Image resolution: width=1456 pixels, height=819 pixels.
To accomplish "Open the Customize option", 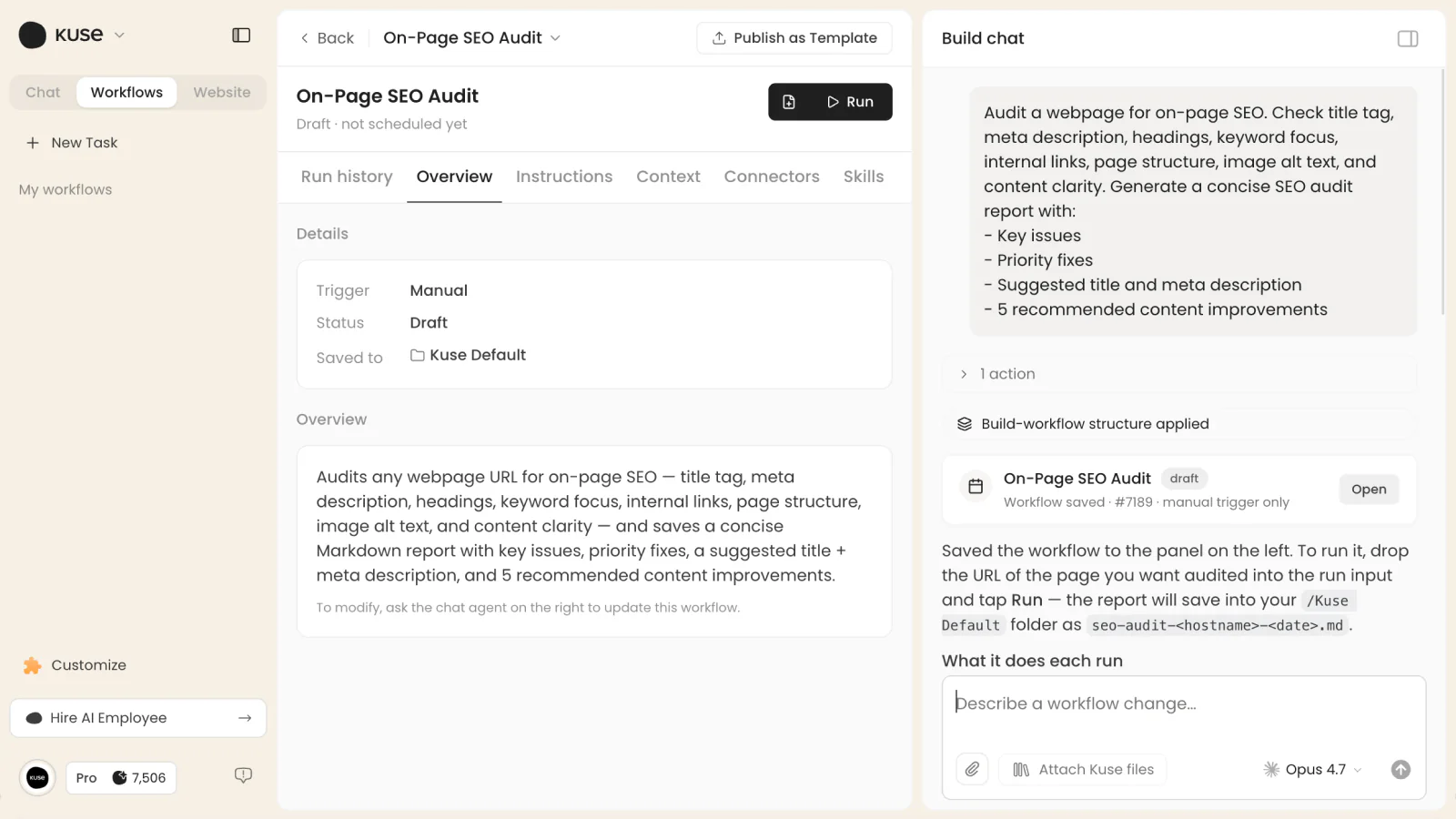I will click(76, 665).
